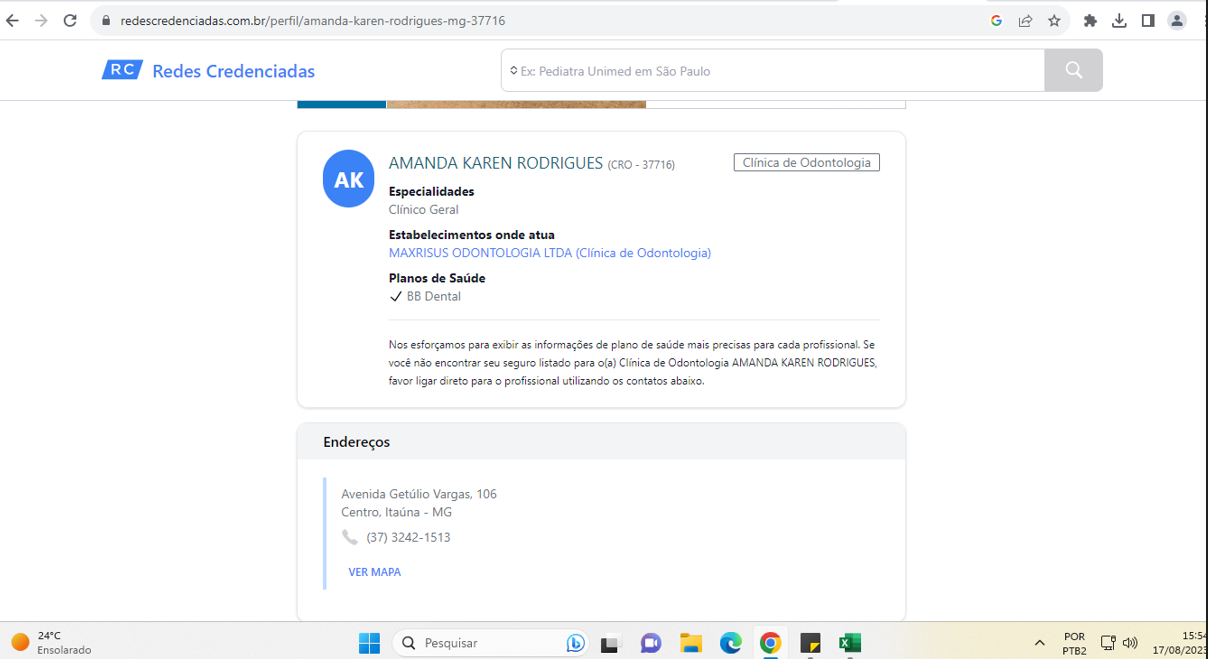Click the Especialidades label
Screen dimensions: 1208x659
(431, 191)
